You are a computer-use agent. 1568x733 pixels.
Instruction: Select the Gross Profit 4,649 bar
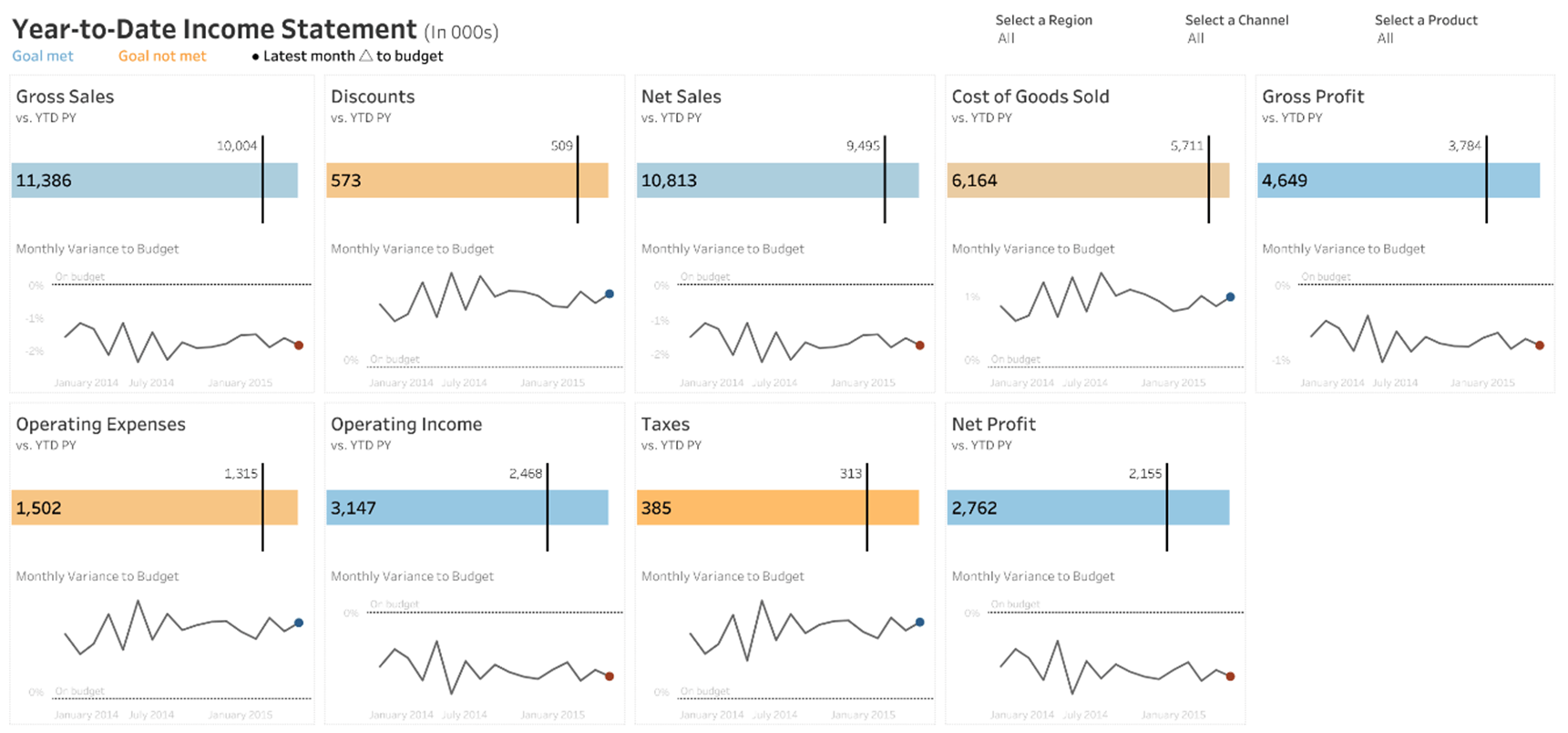coord(1399,181)
